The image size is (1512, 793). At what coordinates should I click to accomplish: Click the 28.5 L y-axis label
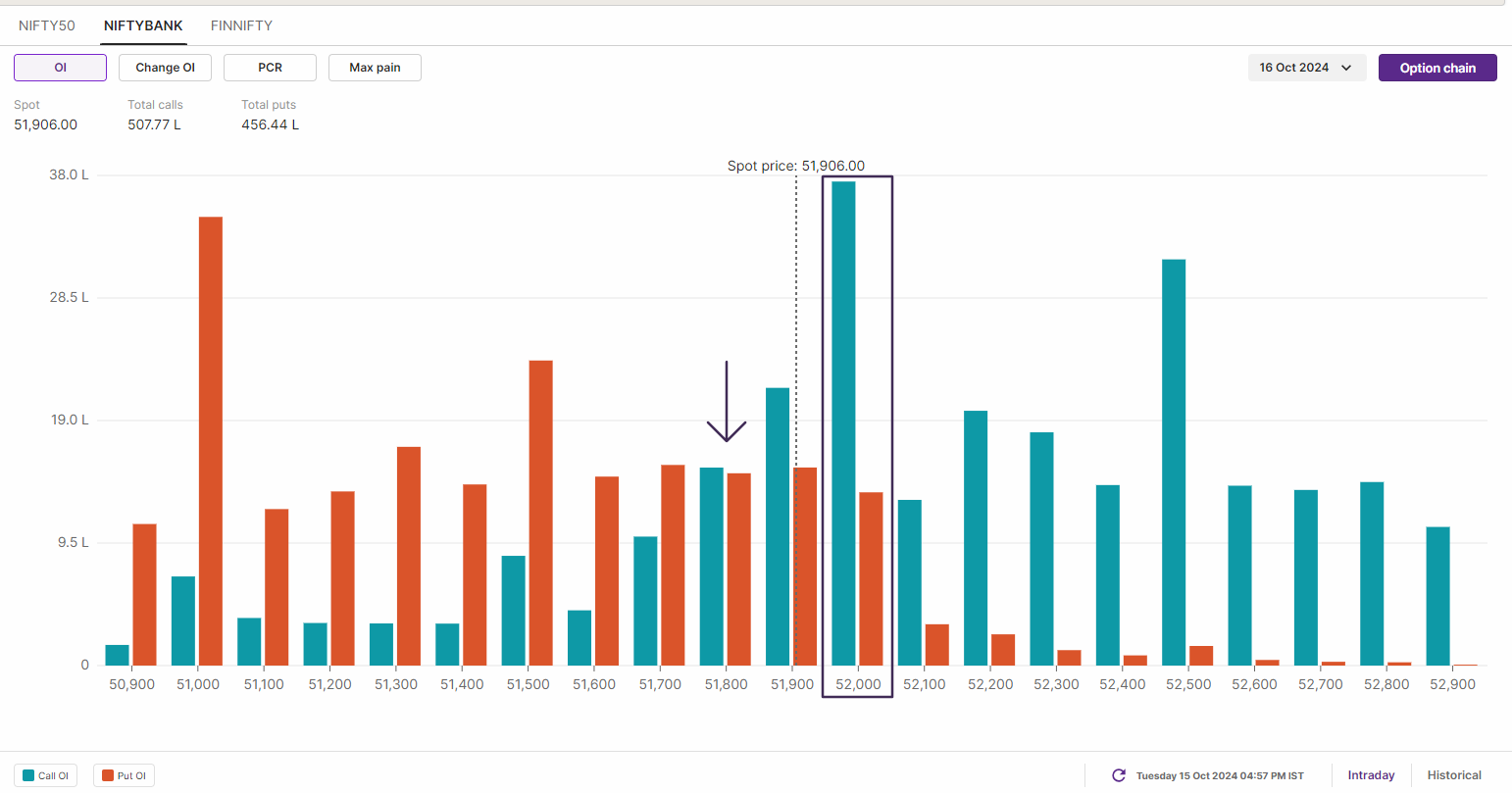pyautogui.click(x=69, y=297)
